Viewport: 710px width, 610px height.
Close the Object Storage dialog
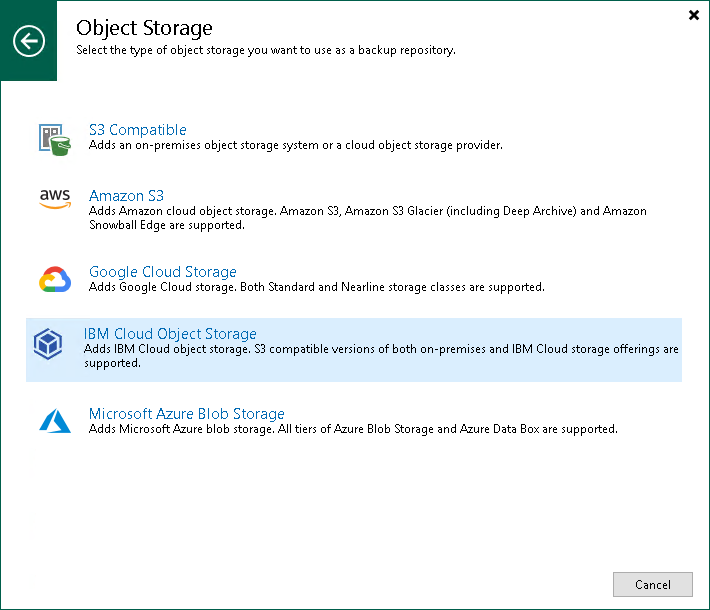coord(694,15)
